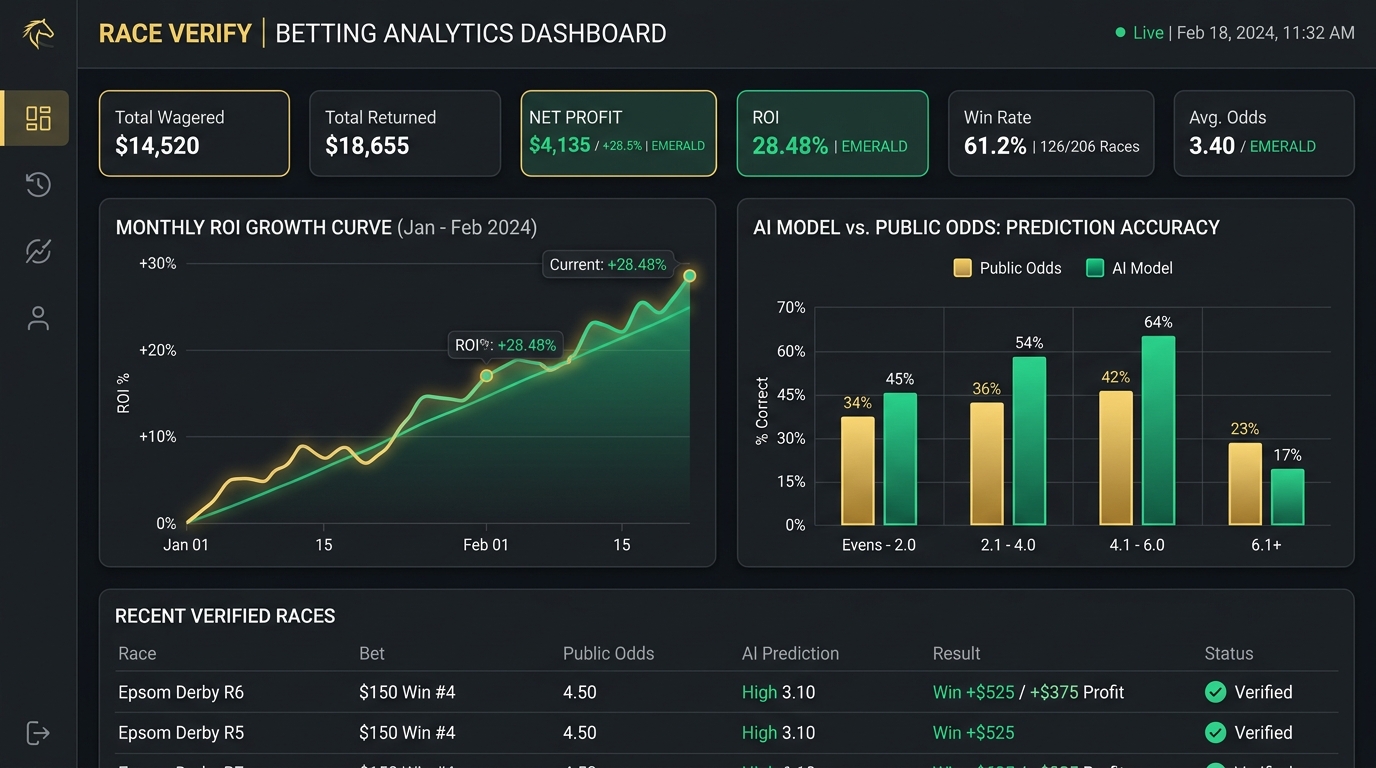This screenshot has height=768, width=1376.
Task: Click the 64% AI Model bar
Action: (1158, 430)
